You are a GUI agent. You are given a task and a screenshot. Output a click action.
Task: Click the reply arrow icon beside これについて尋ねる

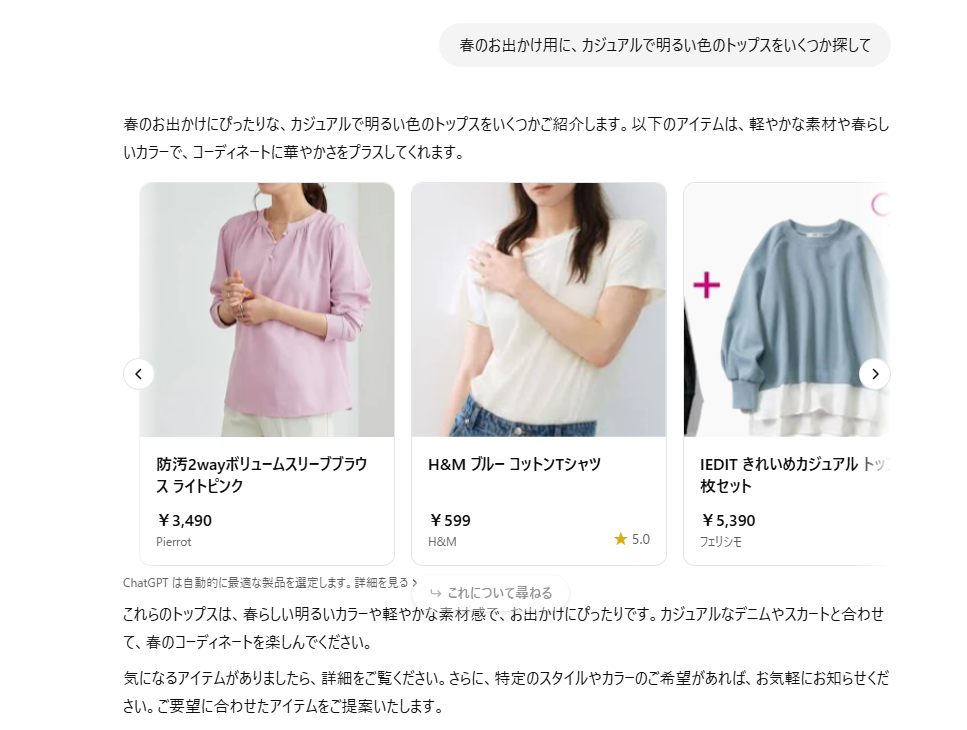[x=435, y=593]
